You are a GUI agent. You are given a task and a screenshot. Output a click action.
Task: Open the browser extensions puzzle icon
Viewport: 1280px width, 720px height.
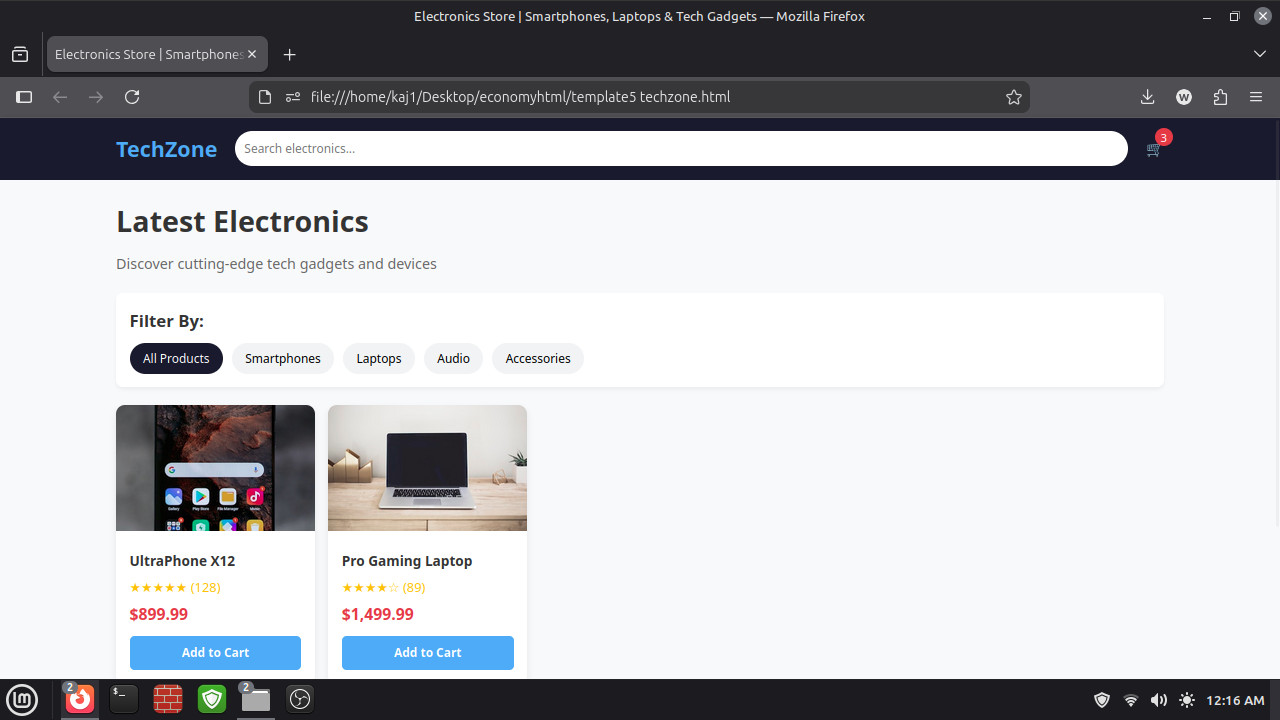(x=1220, y=97)
